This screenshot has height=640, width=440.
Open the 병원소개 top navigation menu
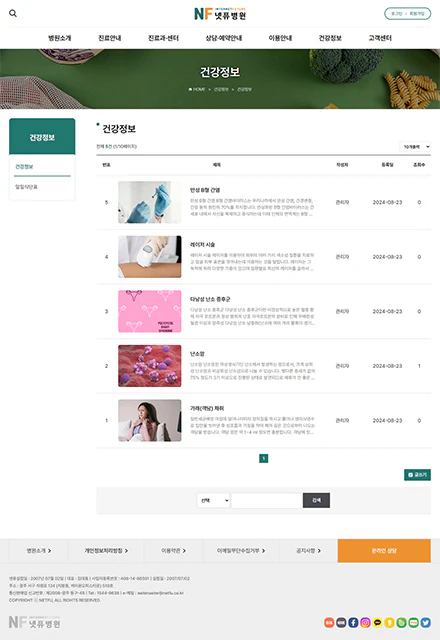tap(60, 38)
